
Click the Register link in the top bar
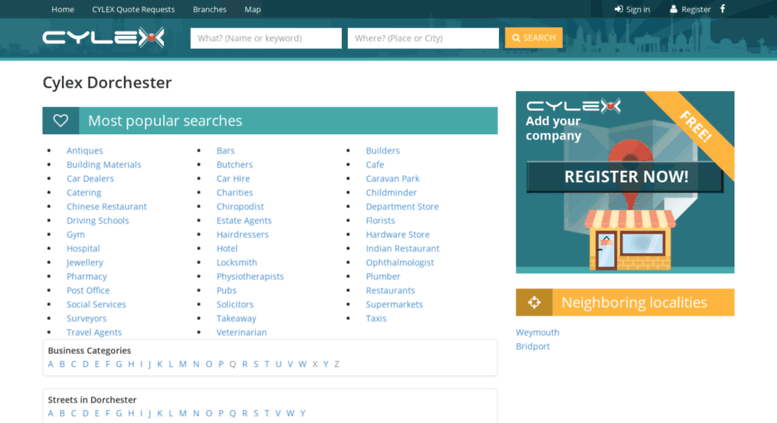[x=690, y=9]
